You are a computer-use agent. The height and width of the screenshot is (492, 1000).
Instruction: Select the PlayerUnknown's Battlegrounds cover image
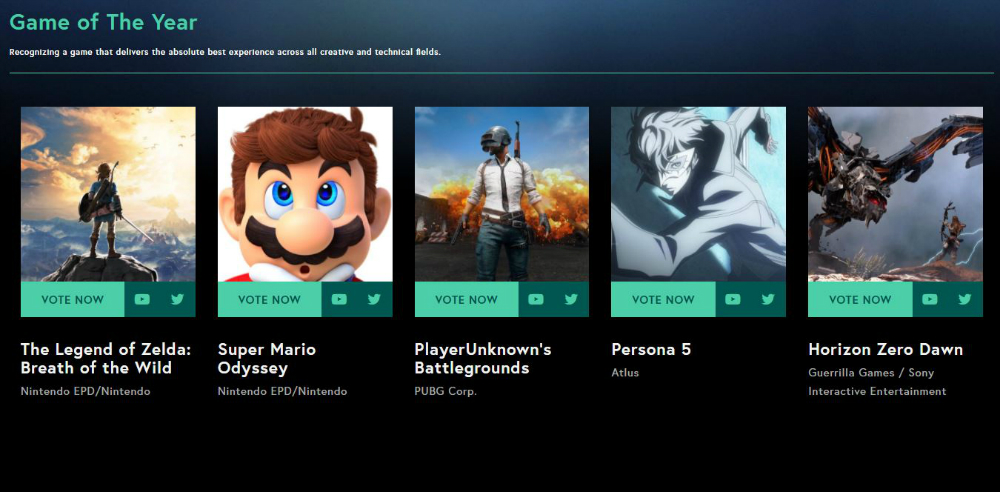pos(502,194)
